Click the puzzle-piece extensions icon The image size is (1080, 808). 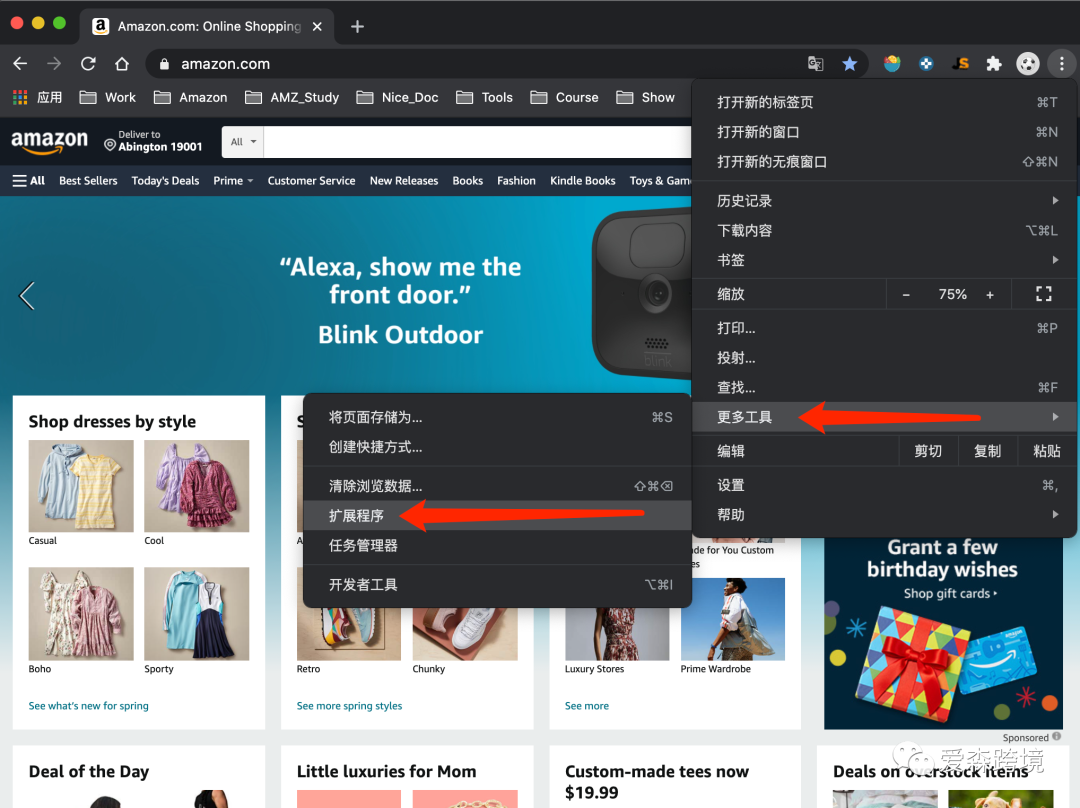click(993, 63)
